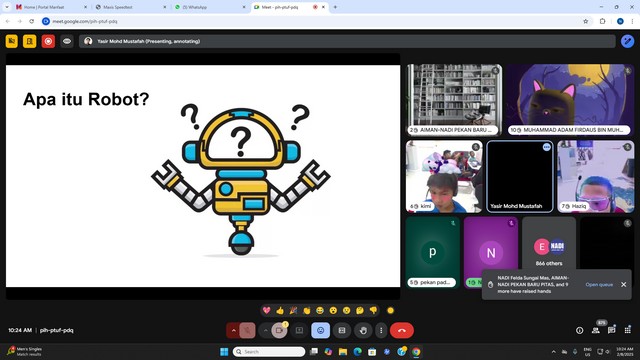Open chat with everyone icon
Screen dimensions: 640x360
(611, 330)
